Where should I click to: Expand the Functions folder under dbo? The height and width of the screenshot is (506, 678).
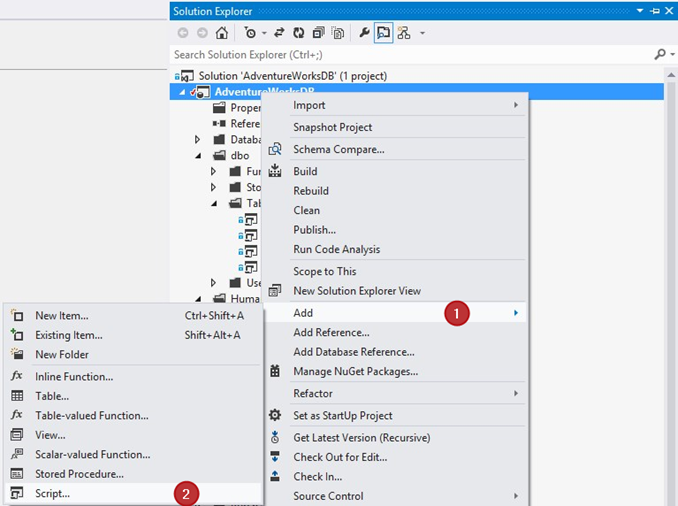(213, 172)
